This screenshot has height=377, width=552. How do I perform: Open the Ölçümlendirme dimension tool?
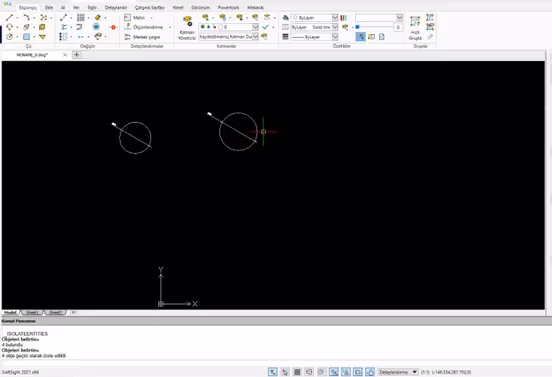point(144,27)
